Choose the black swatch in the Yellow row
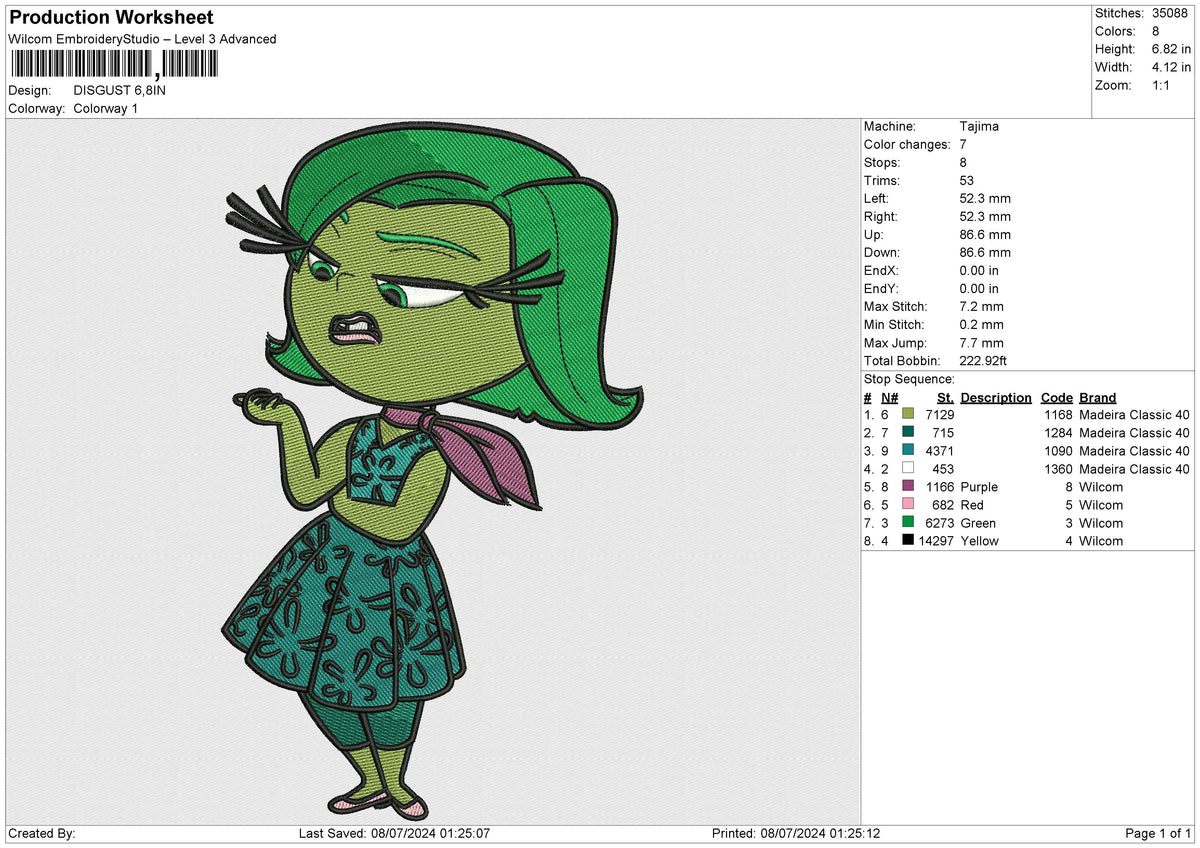Image resolution: width=1200 pixels, height=848 pixels. pyautogui.click(x=907, y=541)
